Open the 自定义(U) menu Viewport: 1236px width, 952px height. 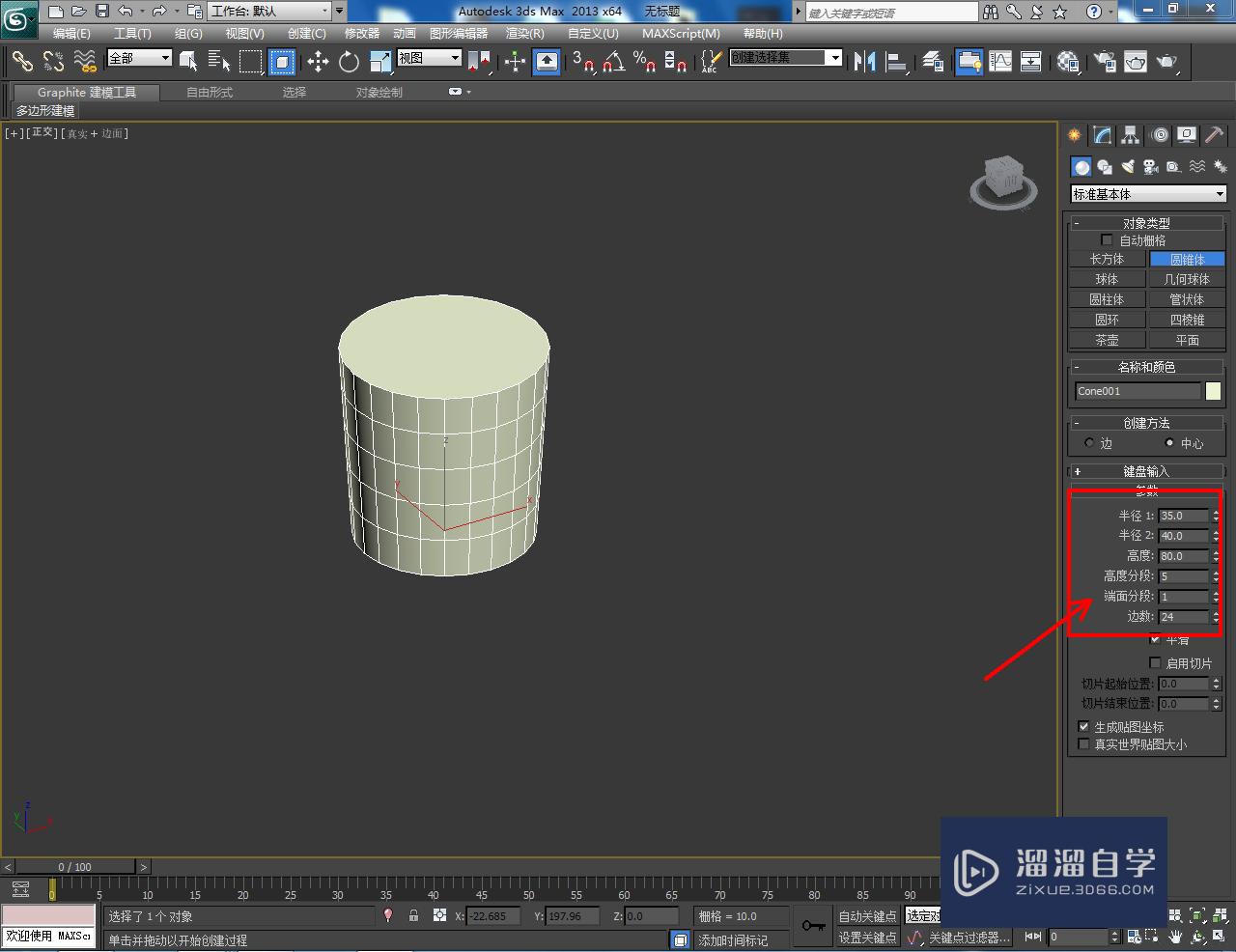[593, 33]
